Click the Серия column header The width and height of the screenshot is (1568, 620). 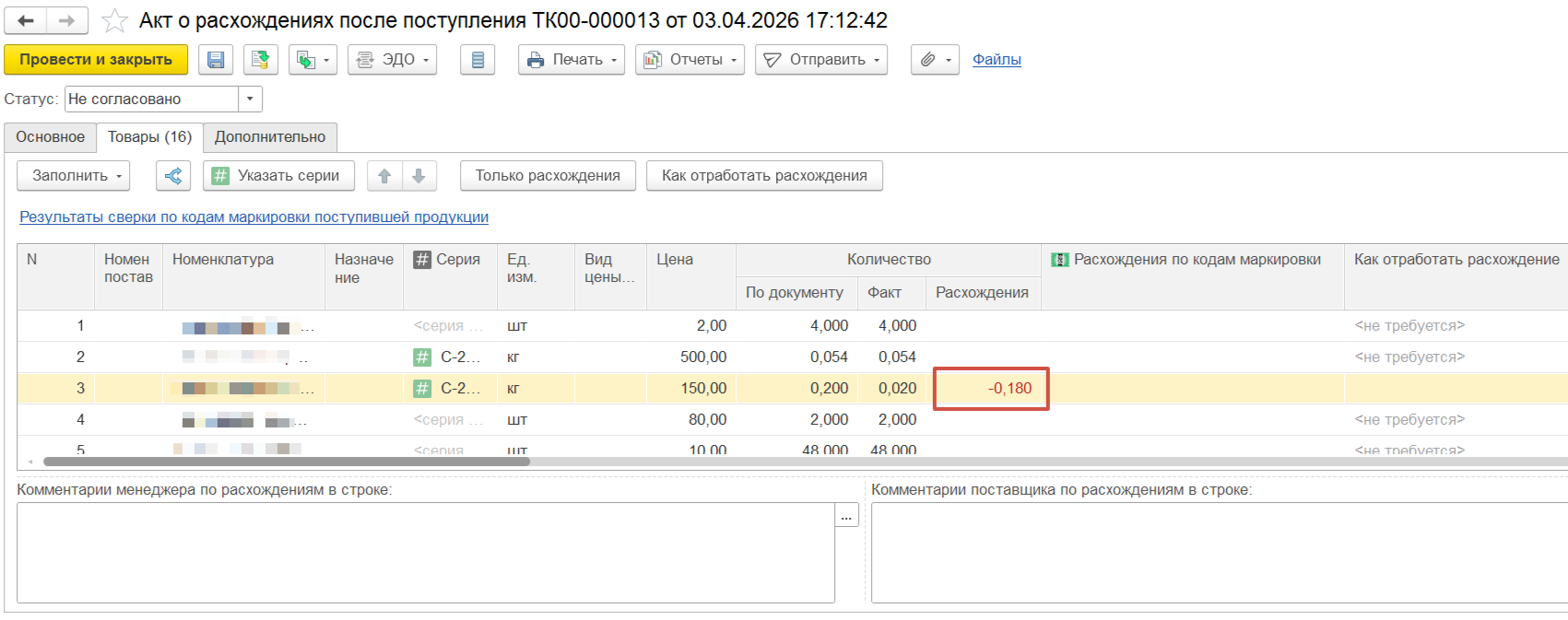click(450, 276)
